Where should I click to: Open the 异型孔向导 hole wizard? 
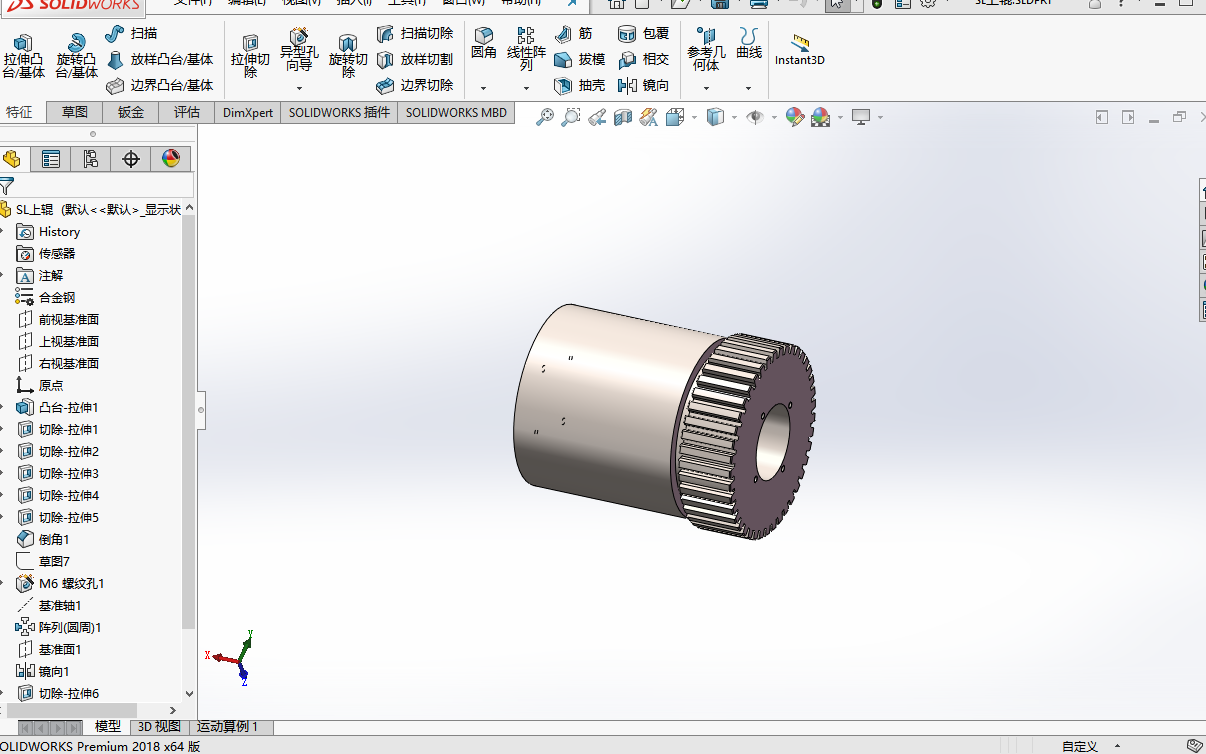point(299,50)
